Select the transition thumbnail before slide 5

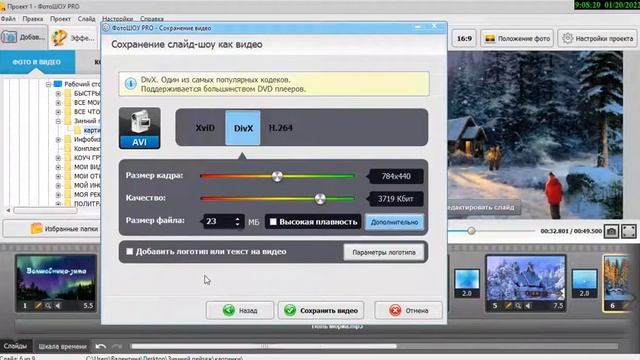point(467,283)
